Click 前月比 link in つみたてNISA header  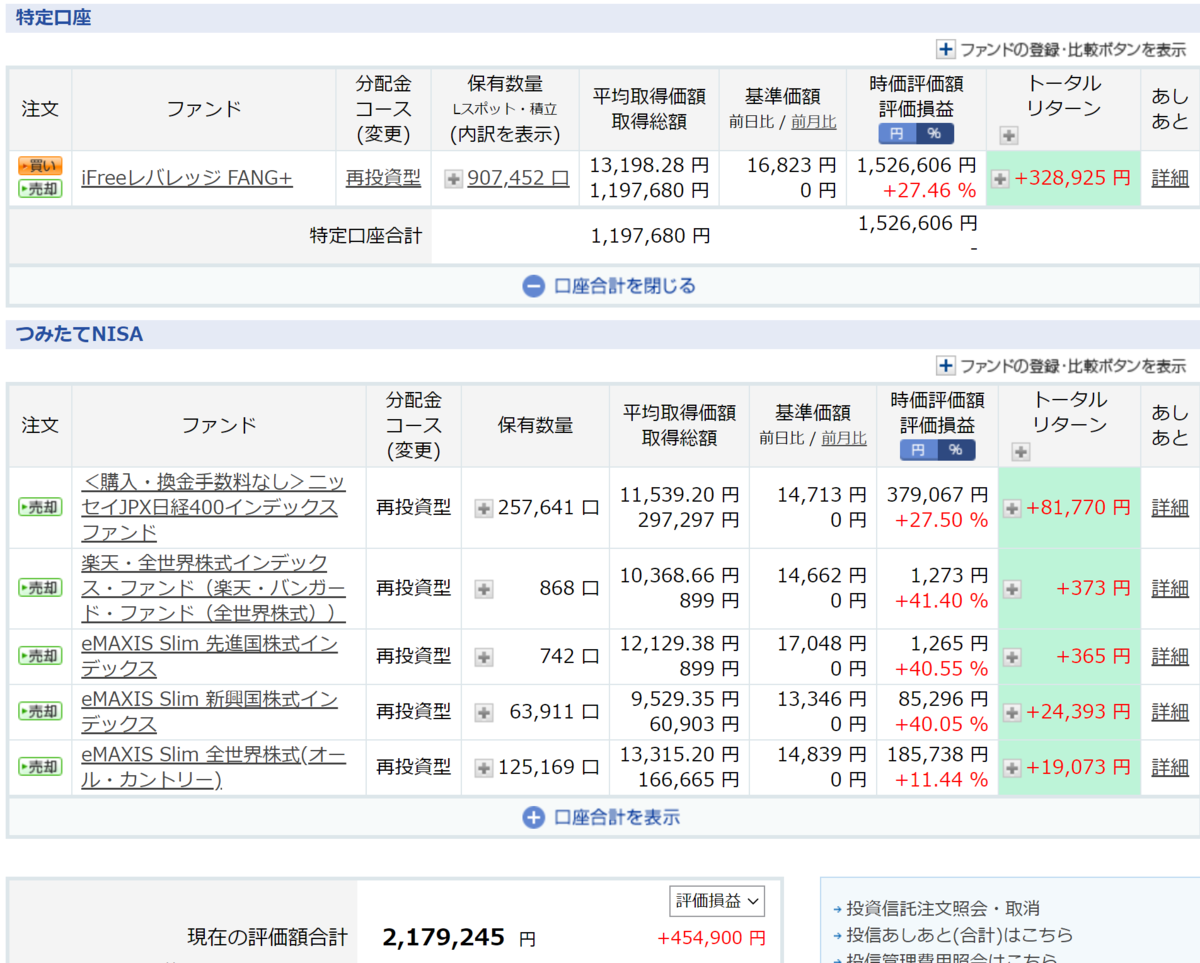point(844,438)
